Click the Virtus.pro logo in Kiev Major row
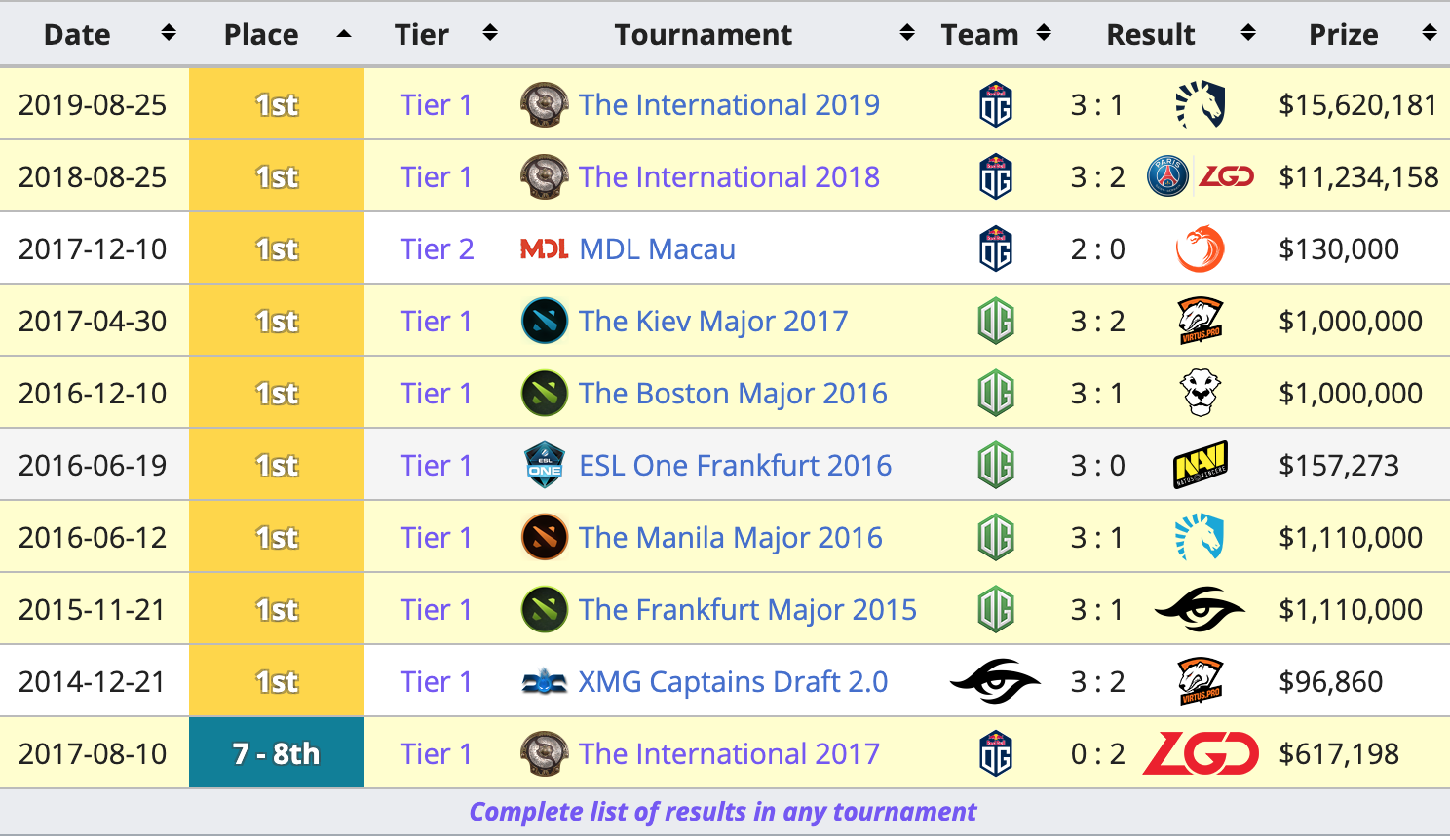The width and height of the screenshot is (1450, 840). [1200, 321]
